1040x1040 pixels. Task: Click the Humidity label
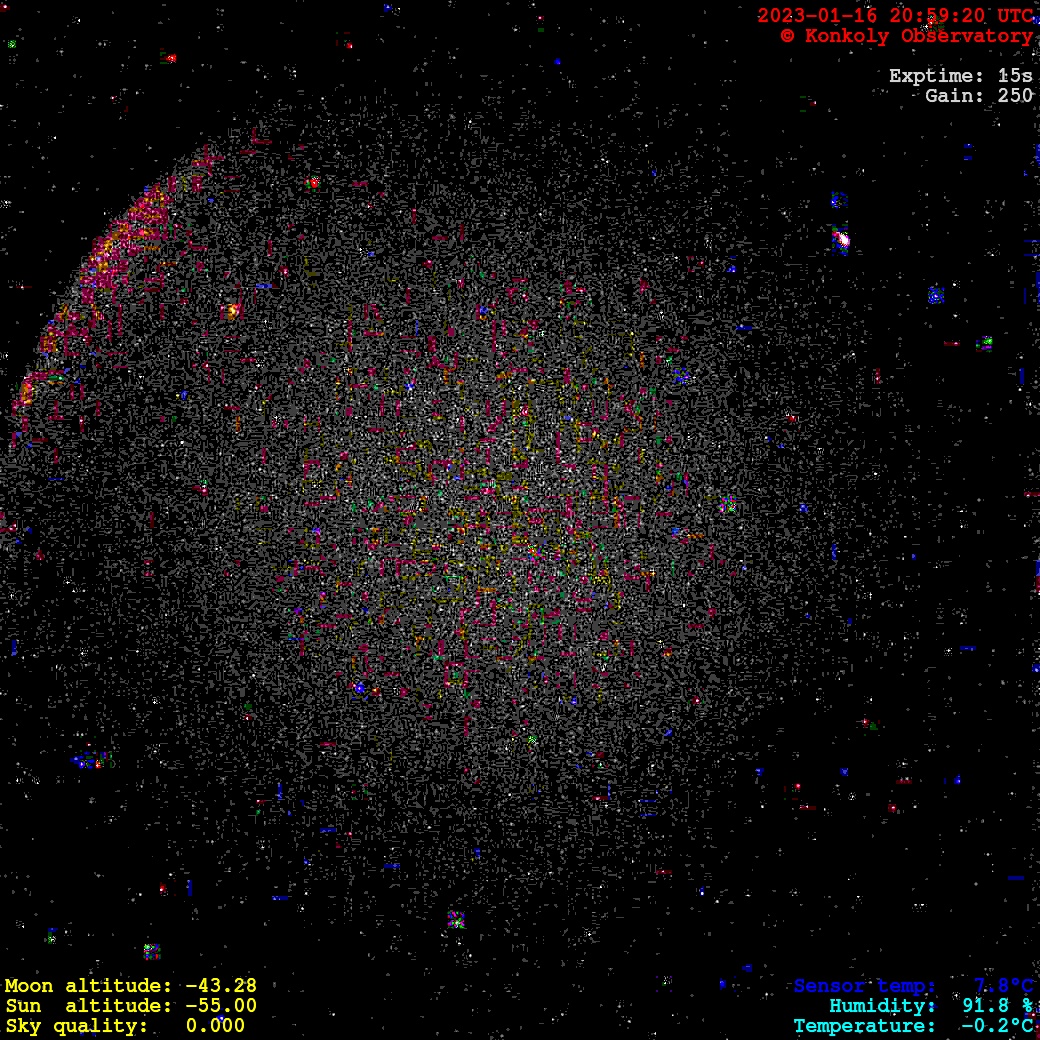[882, 1006]
